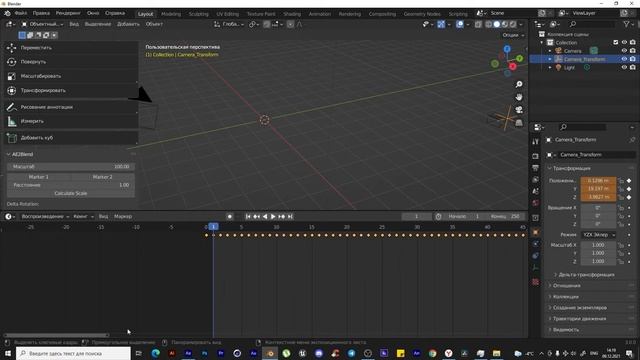Select the Annotate (Рисование аннотации) tool
640x360 pixels.
(71, 107)
